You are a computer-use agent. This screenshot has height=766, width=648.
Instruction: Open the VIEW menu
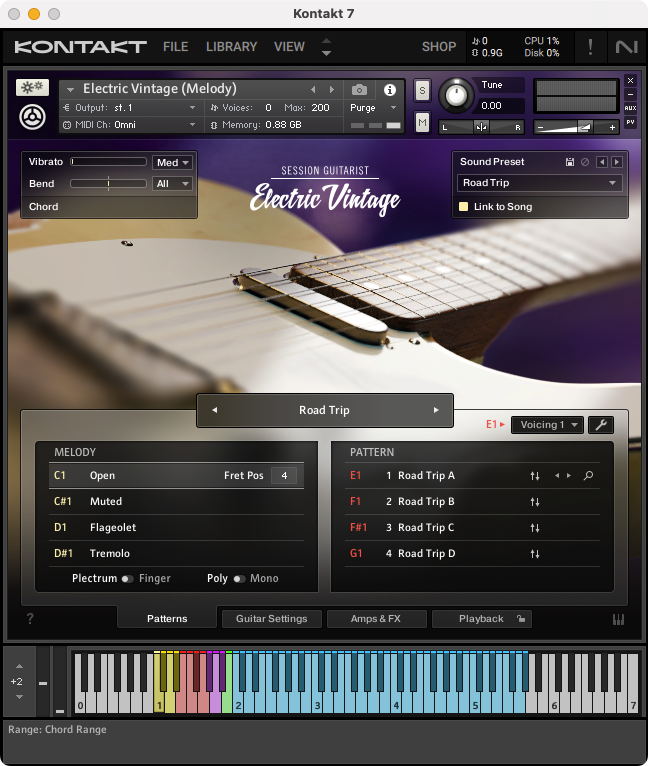pyautogui.click(x=289, y=47)
